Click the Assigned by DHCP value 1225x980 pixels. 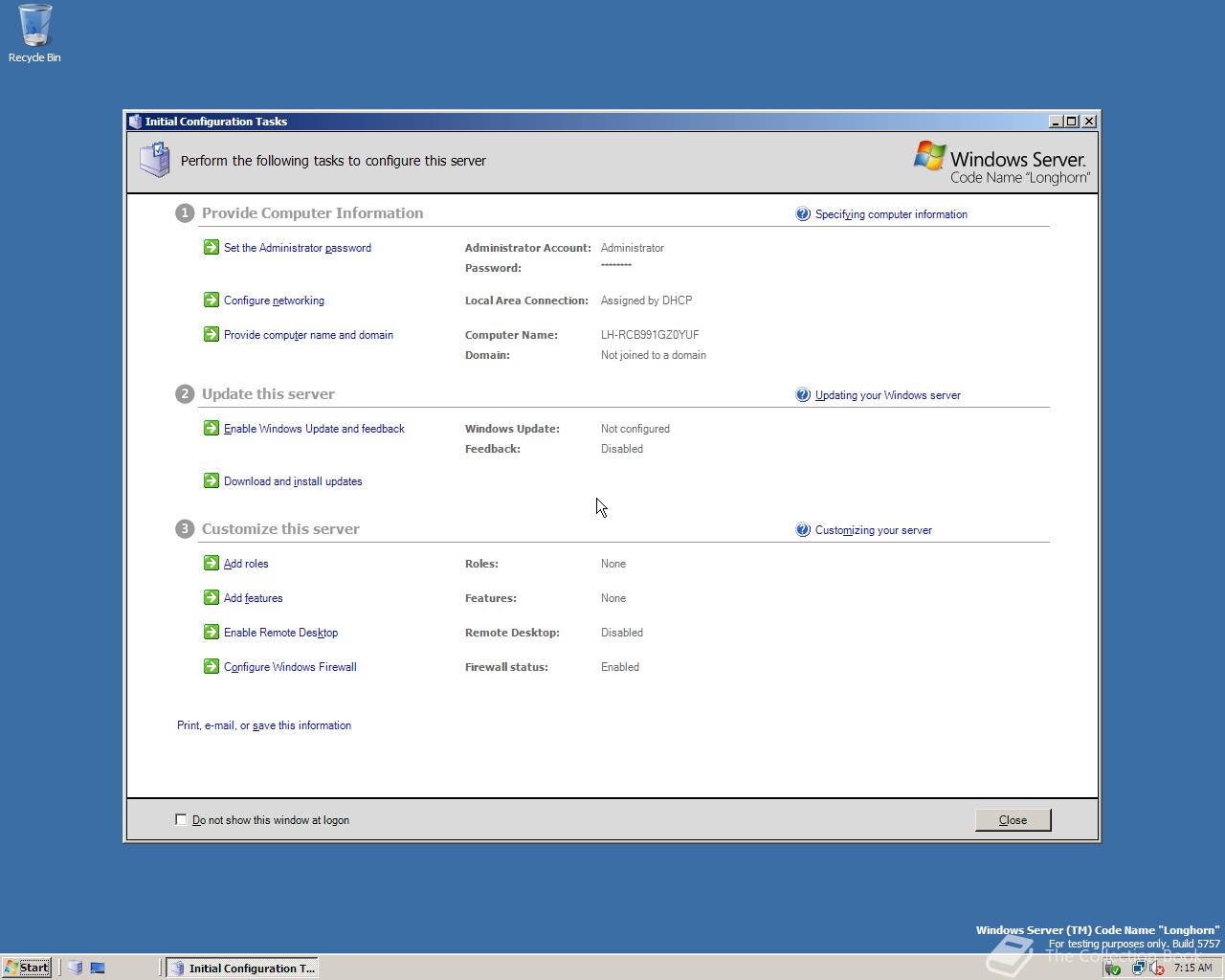click(x=646, y=301)
